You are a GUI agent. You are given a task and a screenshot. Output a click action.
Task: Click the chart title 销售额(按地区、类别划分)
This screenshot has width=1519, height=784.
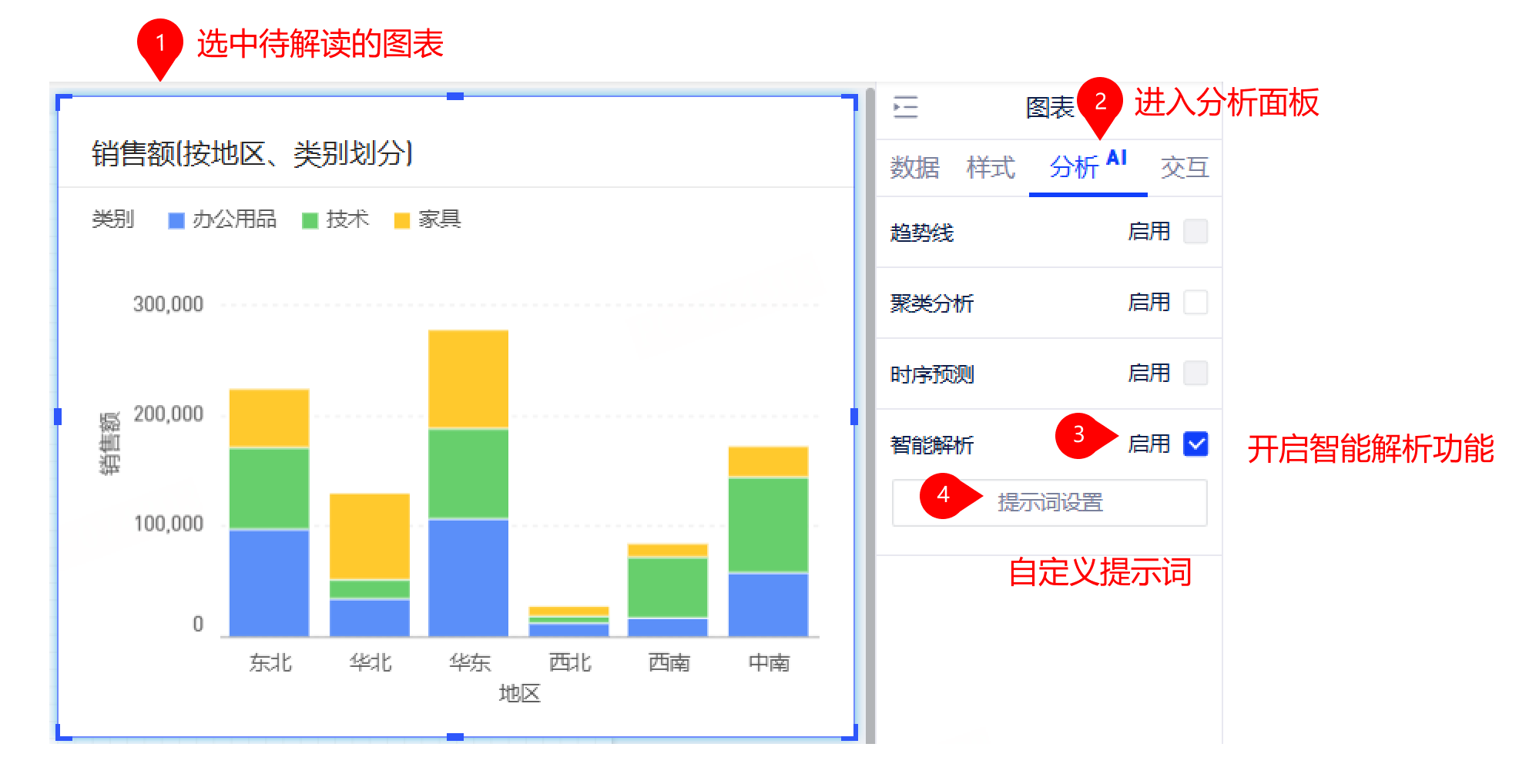click(x=252, y=153)
